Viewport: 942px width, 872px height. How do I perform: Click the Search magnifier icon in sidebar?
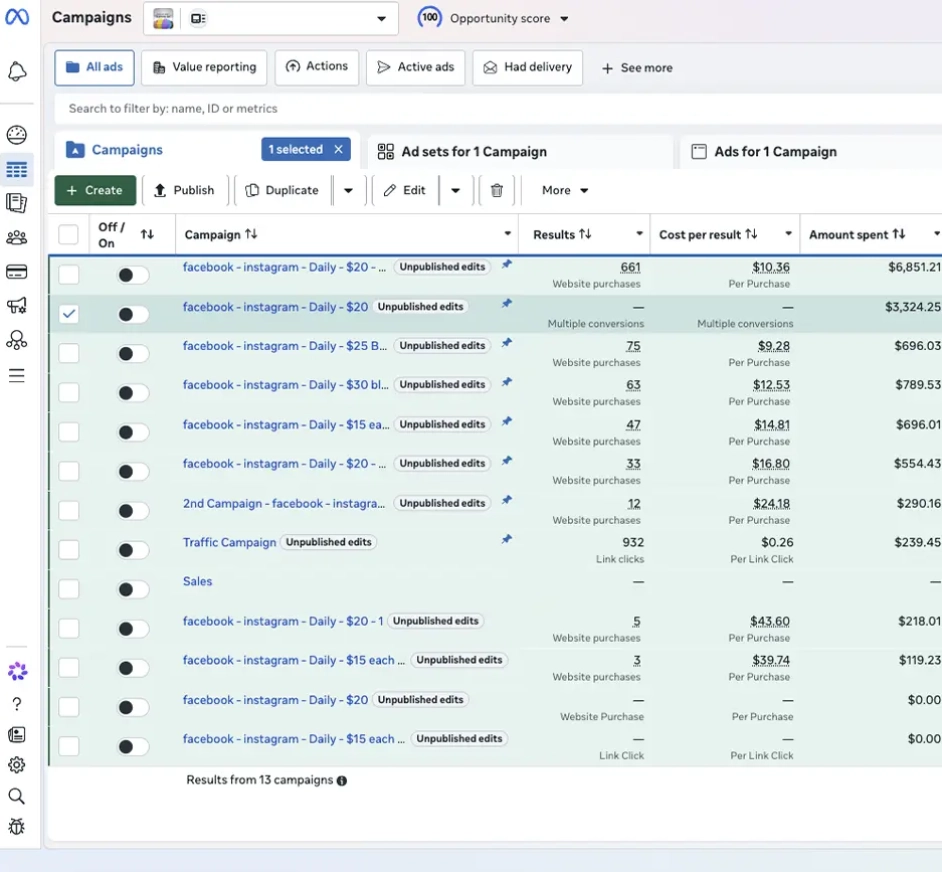pos(17,796)
